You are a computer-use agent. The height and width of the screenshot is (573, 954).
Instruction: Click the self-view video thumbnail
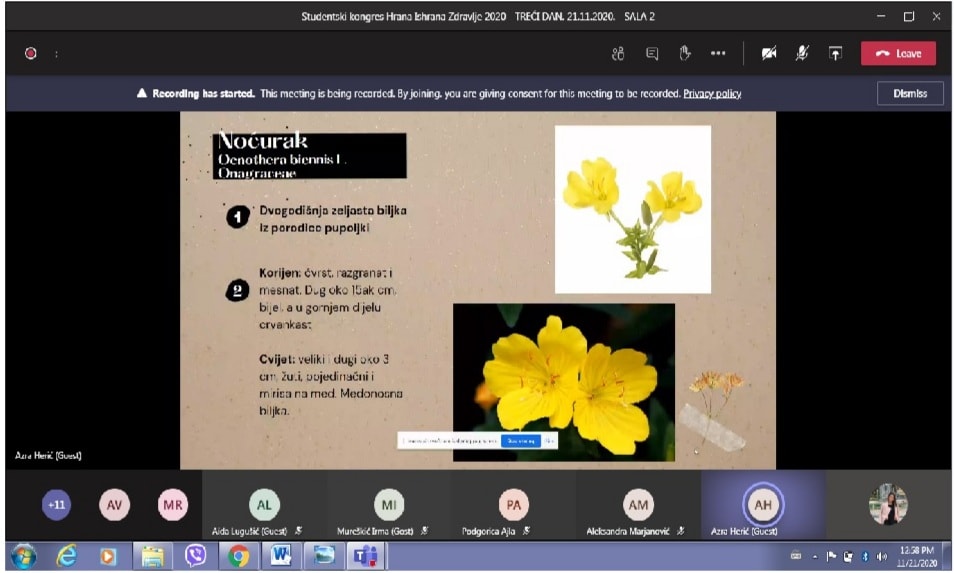coord(887,505)
